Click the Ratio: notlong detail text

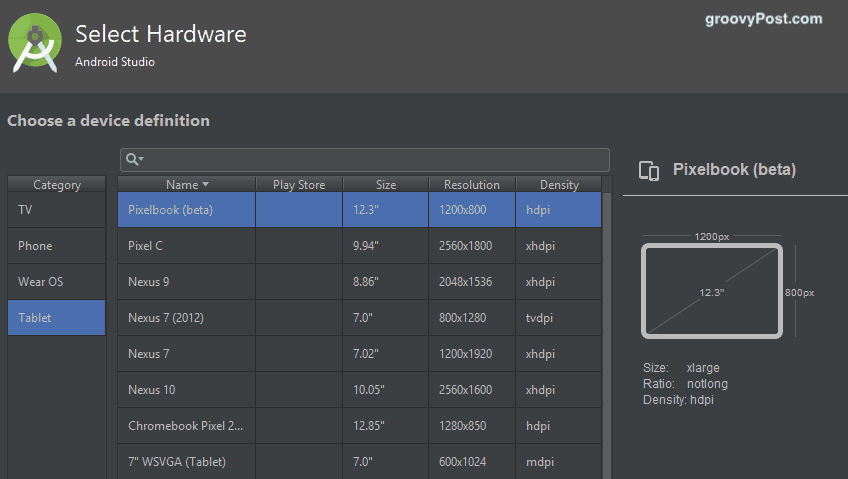coord(685,384)
